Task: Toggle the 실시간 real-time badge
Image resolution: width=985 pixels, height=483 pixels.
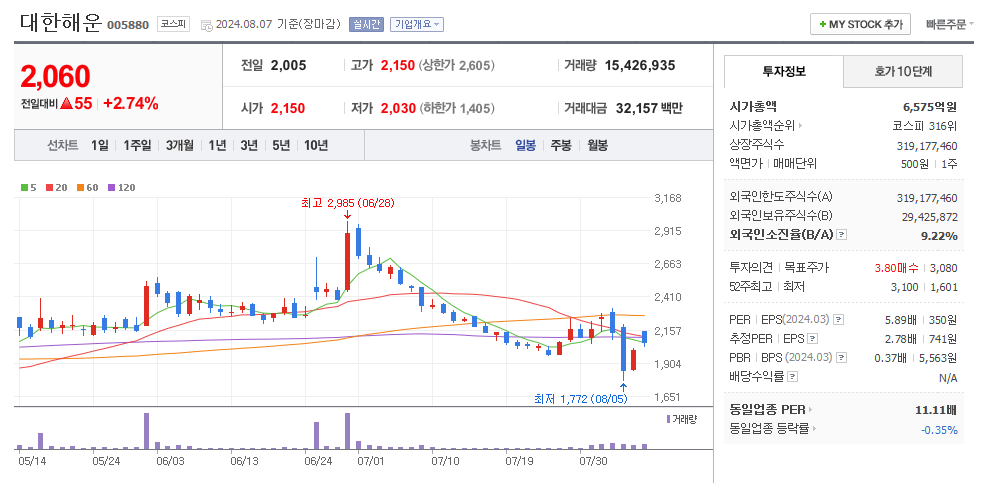Action: point(366,24)
